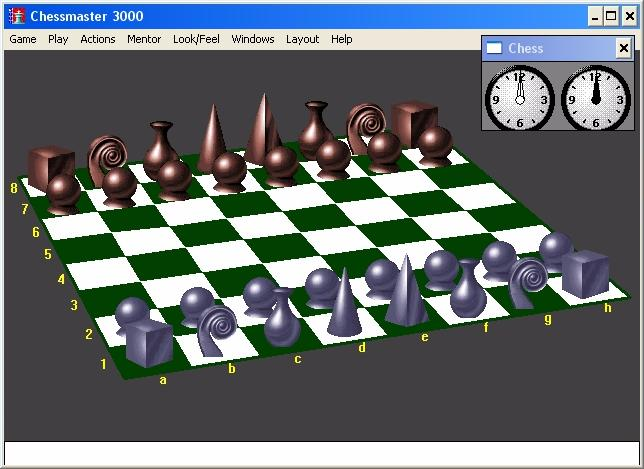Click the empty a4 square on the board

(104, 274)
